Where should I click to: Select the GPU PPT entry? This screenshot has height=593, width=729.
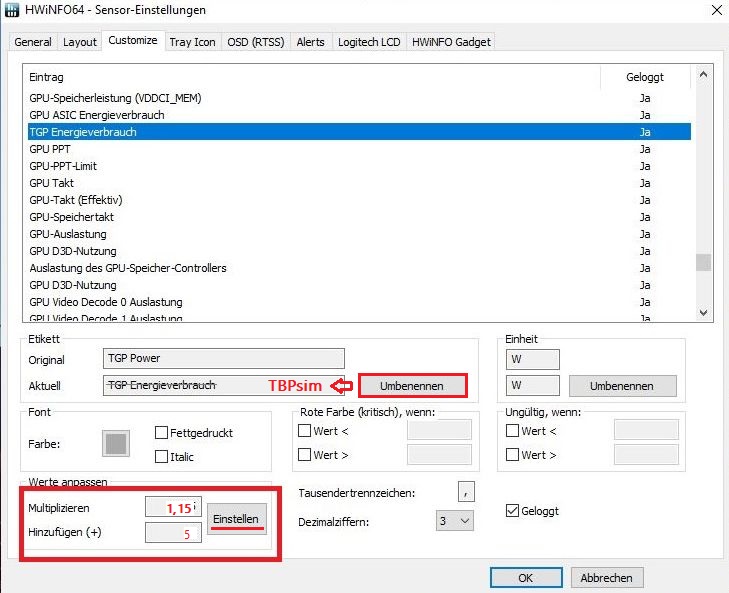click(359, 149)
